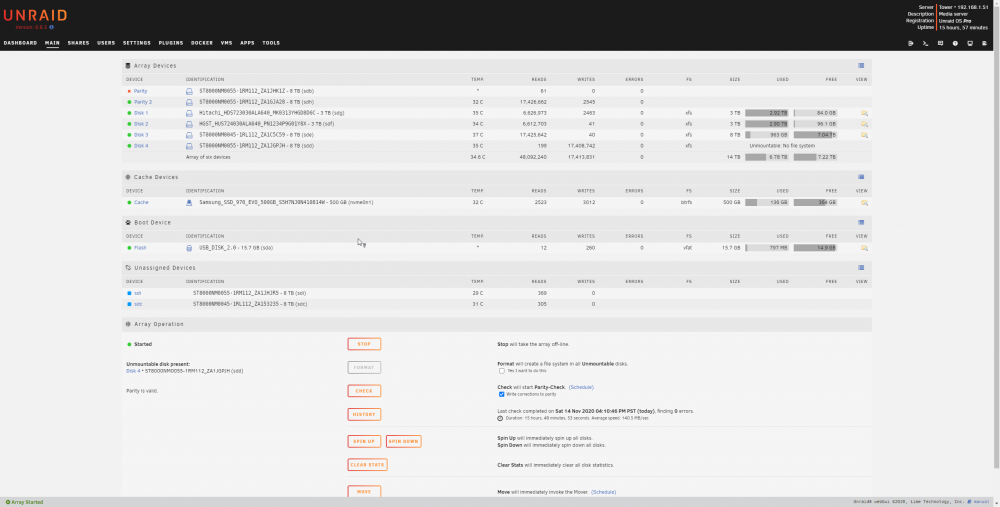
Task: Open the Disk 3 device link
Action: click(141, 135)
